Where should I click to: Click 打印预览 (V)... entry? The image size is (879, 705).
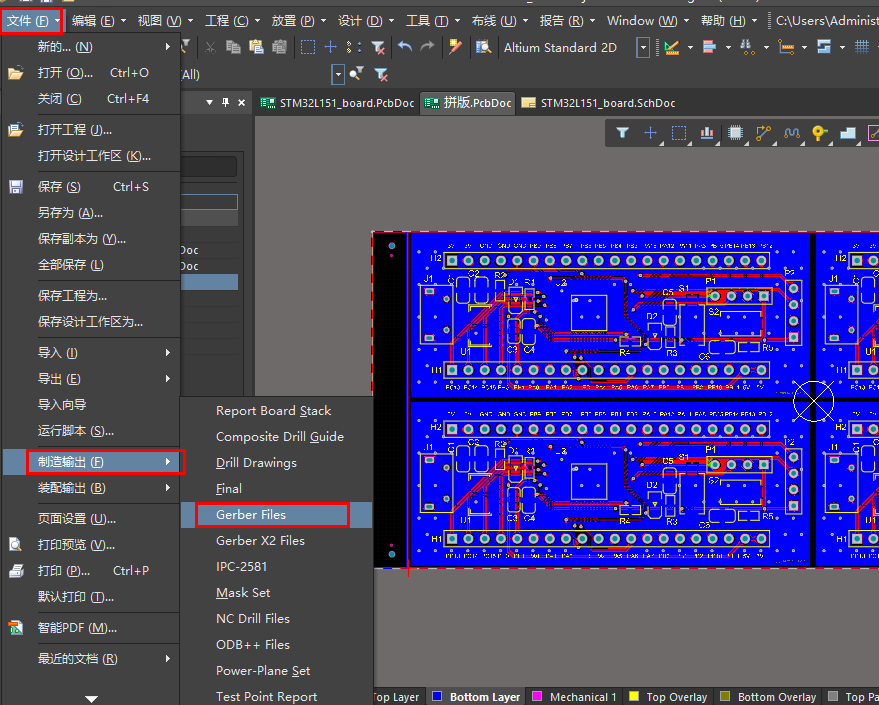(x=92, y=545)
